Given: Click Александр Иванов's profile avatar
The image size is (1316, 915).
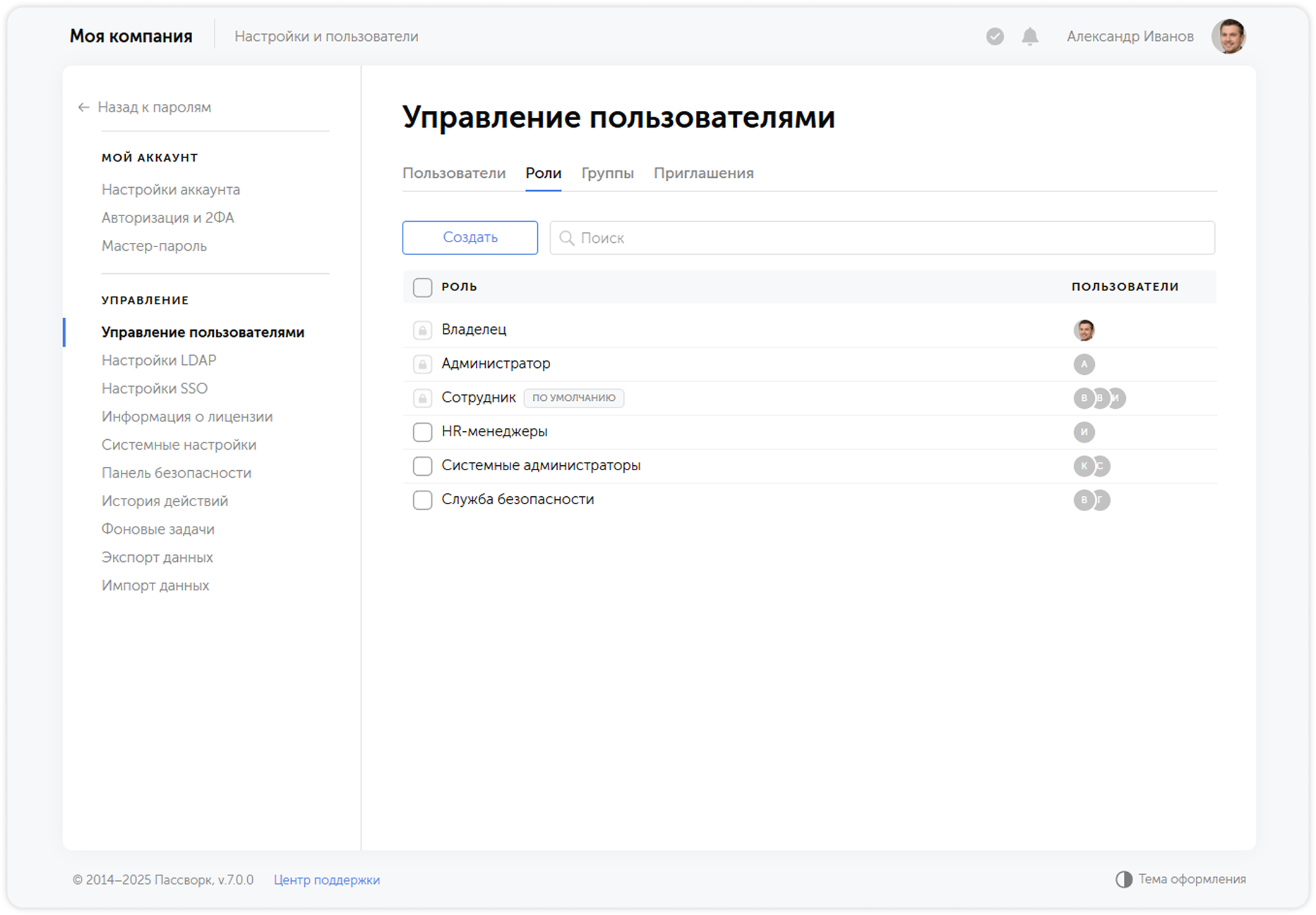Looking at the screenshot, I should 1229,37.
